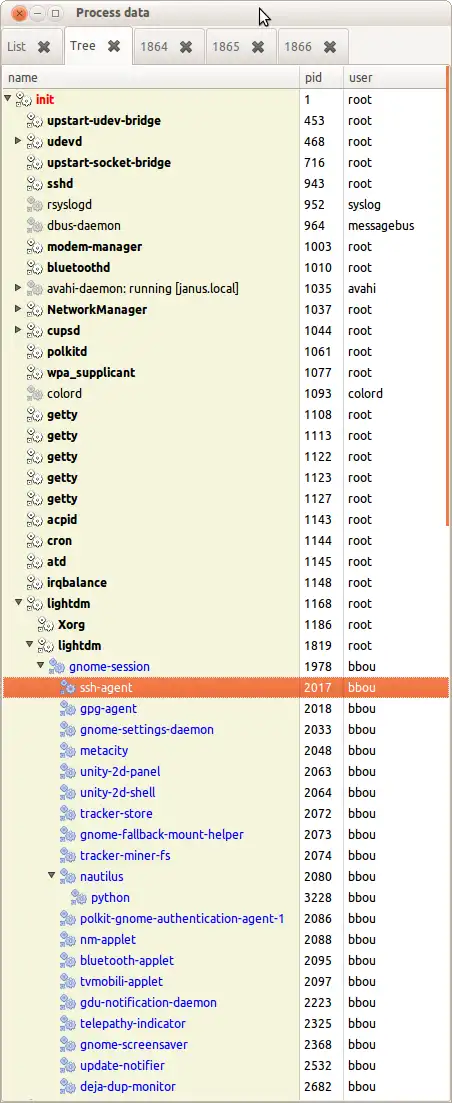Viewport: 452px width, 1103px height.
Task: Select the telepathy-indicator row
Action: [x=224, y=1024]
